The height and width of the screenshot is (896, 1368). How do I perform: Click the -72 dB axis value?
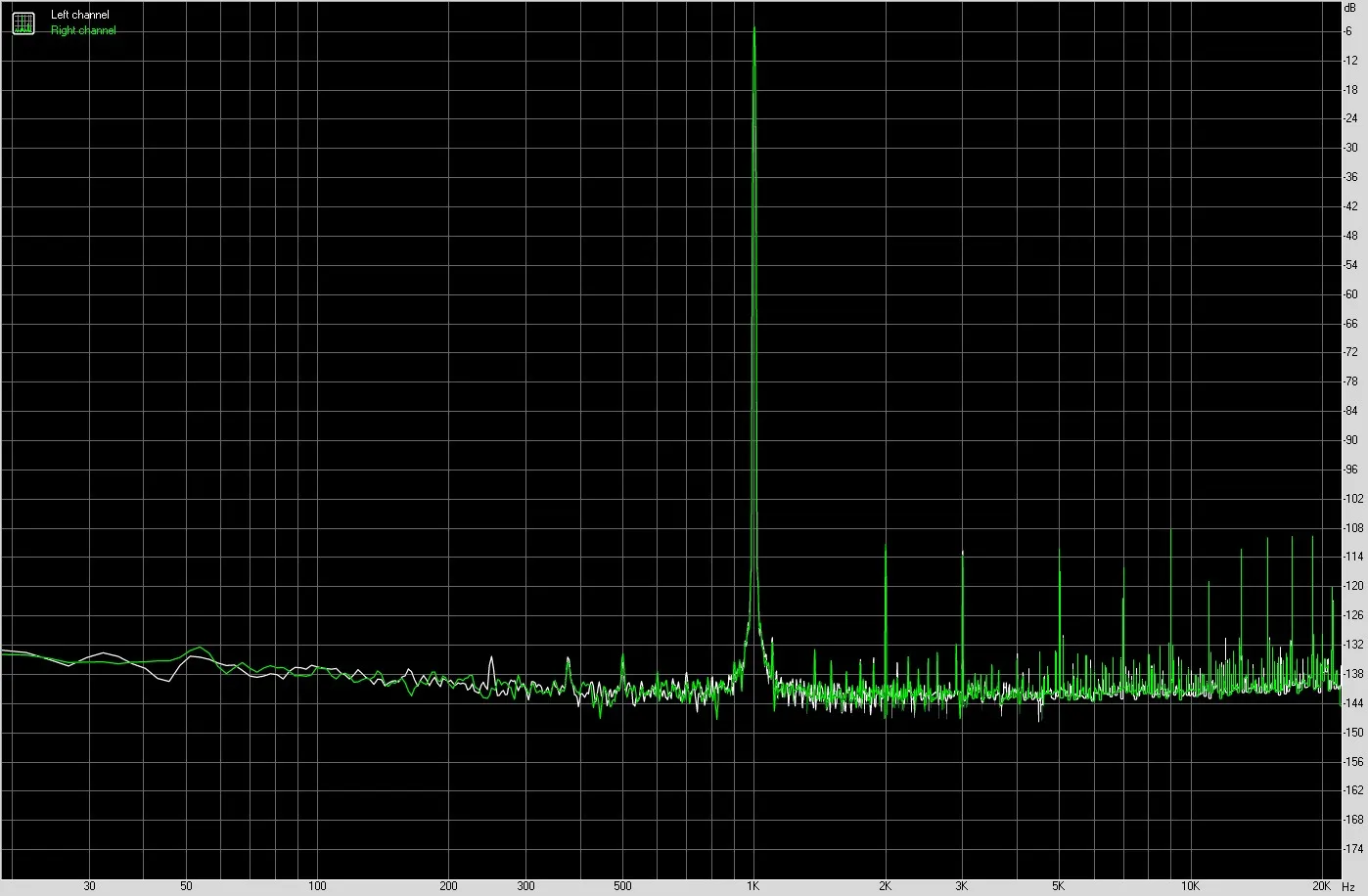pyautogui.click(x=1350, y=352)
